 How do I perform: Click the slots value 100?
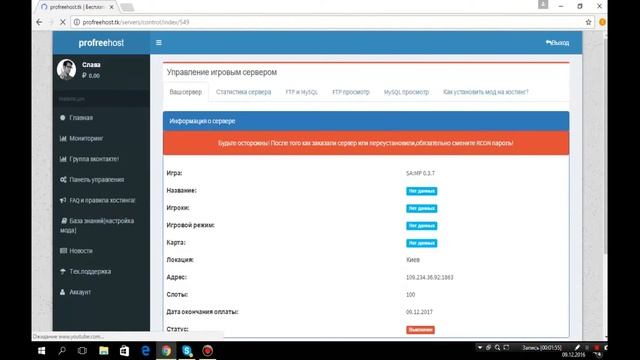point(411,295)
